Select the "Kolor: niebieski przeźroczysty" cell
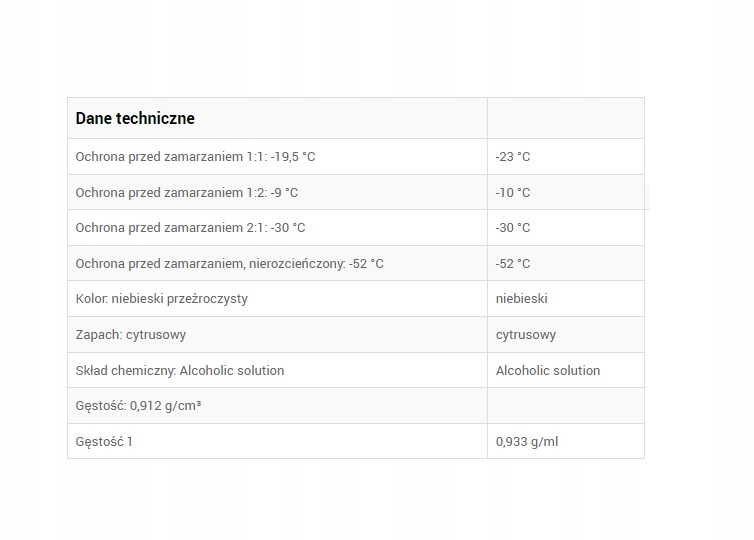 pos(161,299)
